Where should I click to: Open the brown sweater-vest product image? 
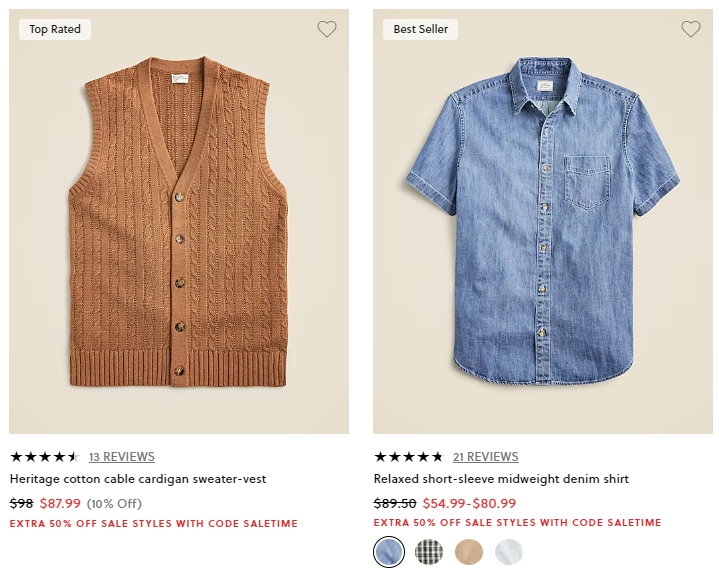[179, 222]
